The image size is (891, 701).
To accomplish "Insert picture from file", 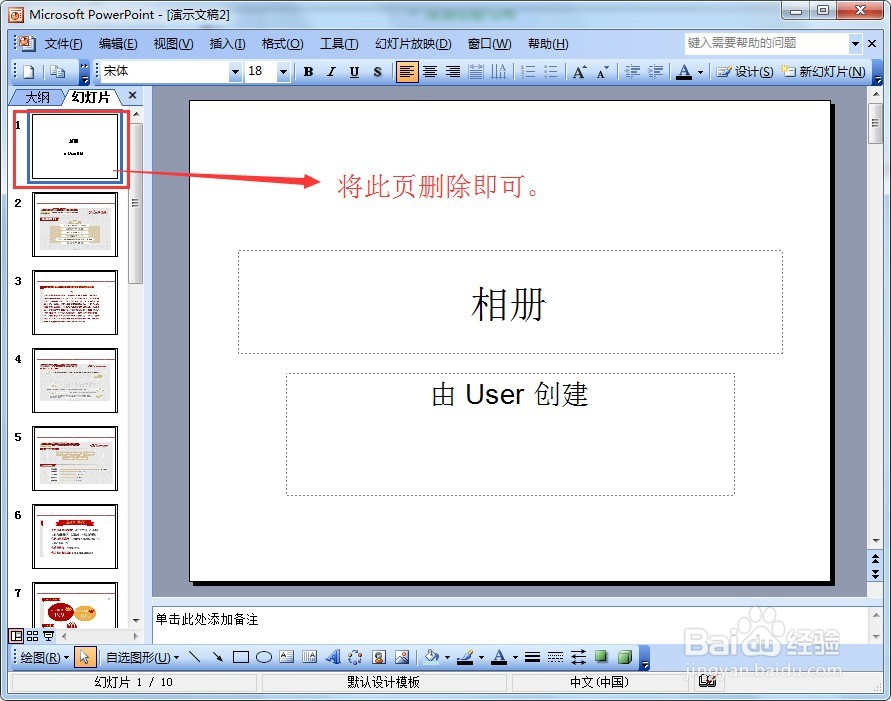I will [x=402, y=657].
